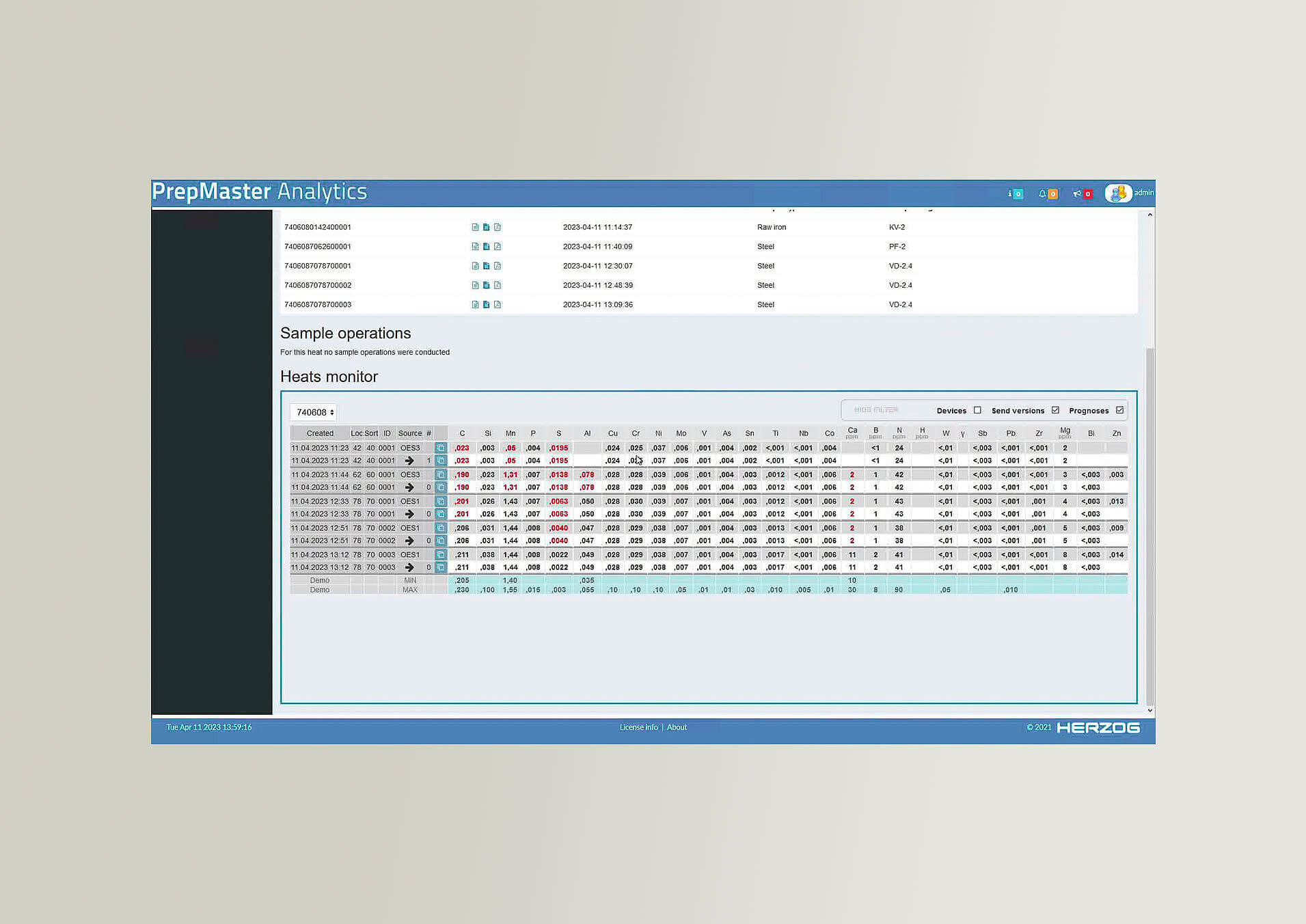Image resolution: width=1306 pixels, height=924 pixels.
Task: Click red ,078 Al value in 11:44 OES3 row
Action: coord(587,475)
